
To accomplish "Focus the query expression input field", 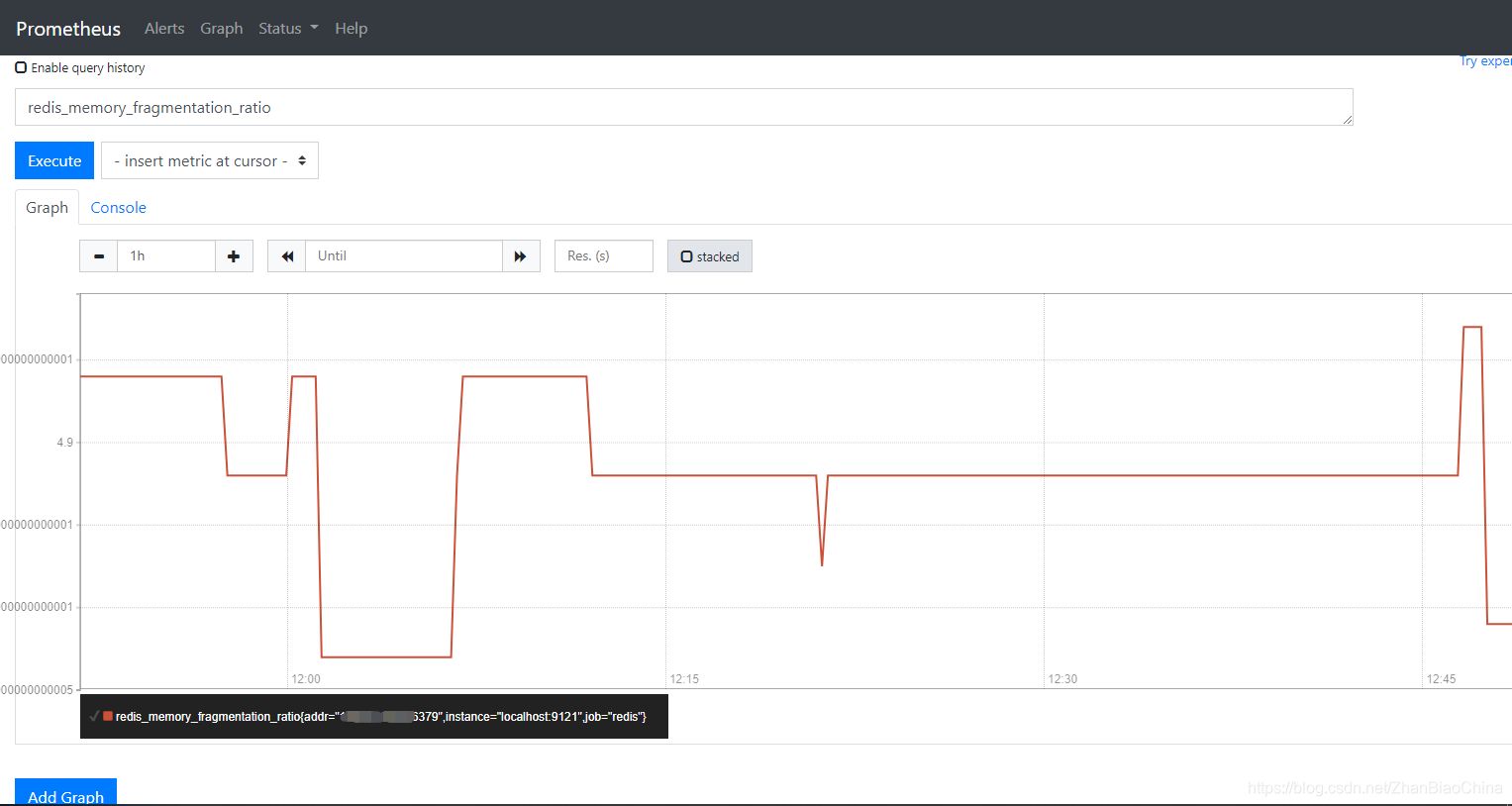I will pos(684,107).
